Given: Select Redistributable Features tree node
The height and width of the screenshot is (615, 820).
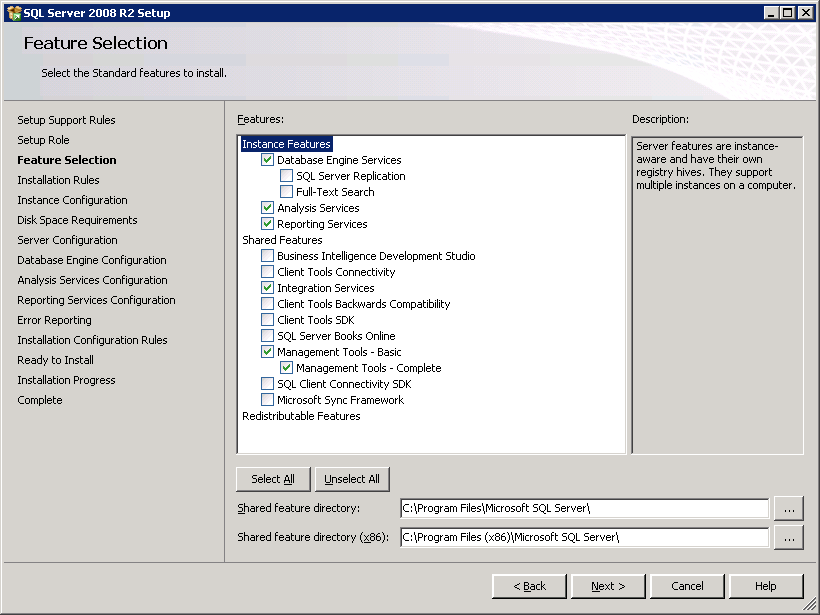Looking at the screenshot, I should tap(301, 416).
